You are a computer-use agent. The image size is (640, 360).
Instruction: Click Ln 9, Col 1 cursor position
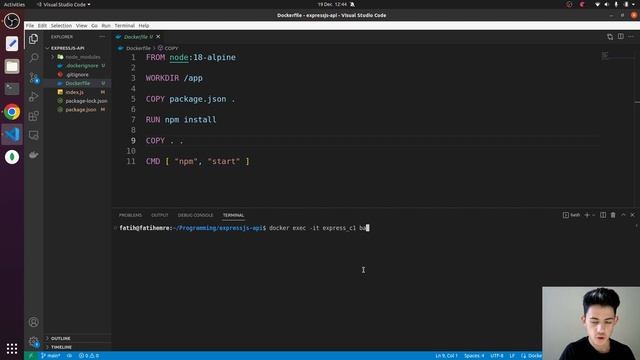(446, 356)
